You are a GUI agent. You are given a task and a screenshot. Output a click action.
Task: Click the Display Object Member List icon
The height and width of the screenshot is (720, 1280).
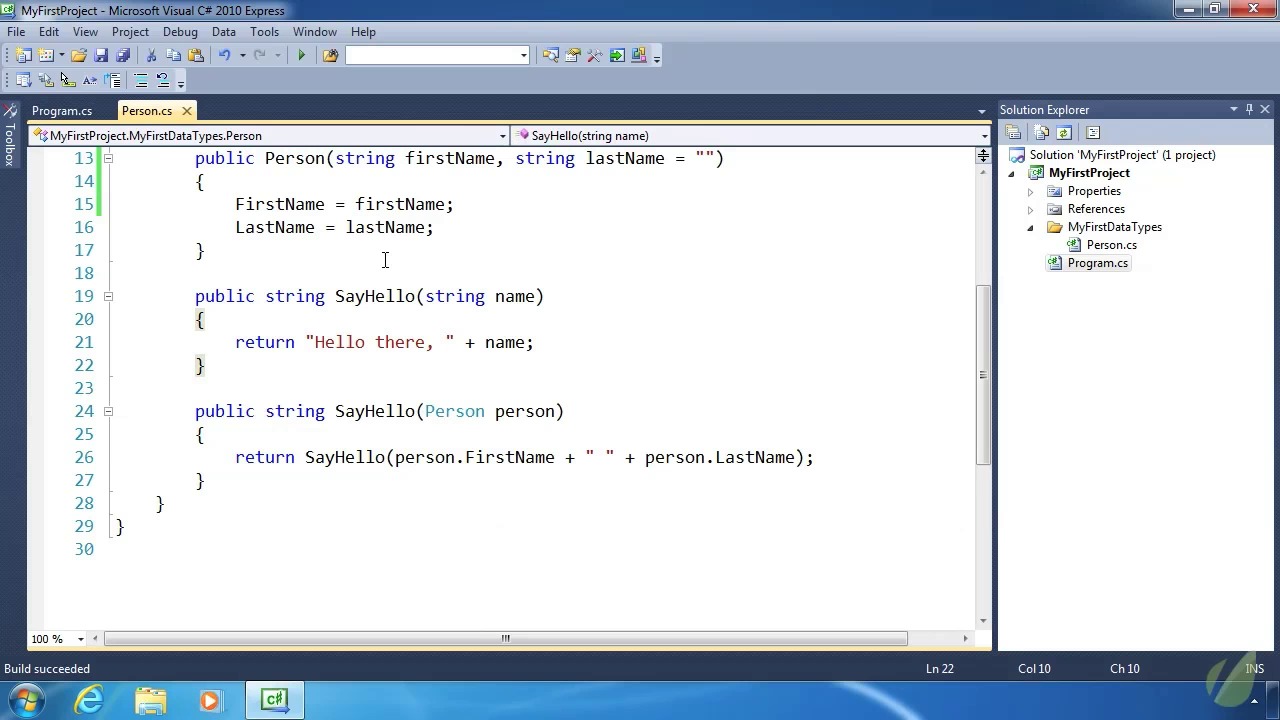click(23, 81)
